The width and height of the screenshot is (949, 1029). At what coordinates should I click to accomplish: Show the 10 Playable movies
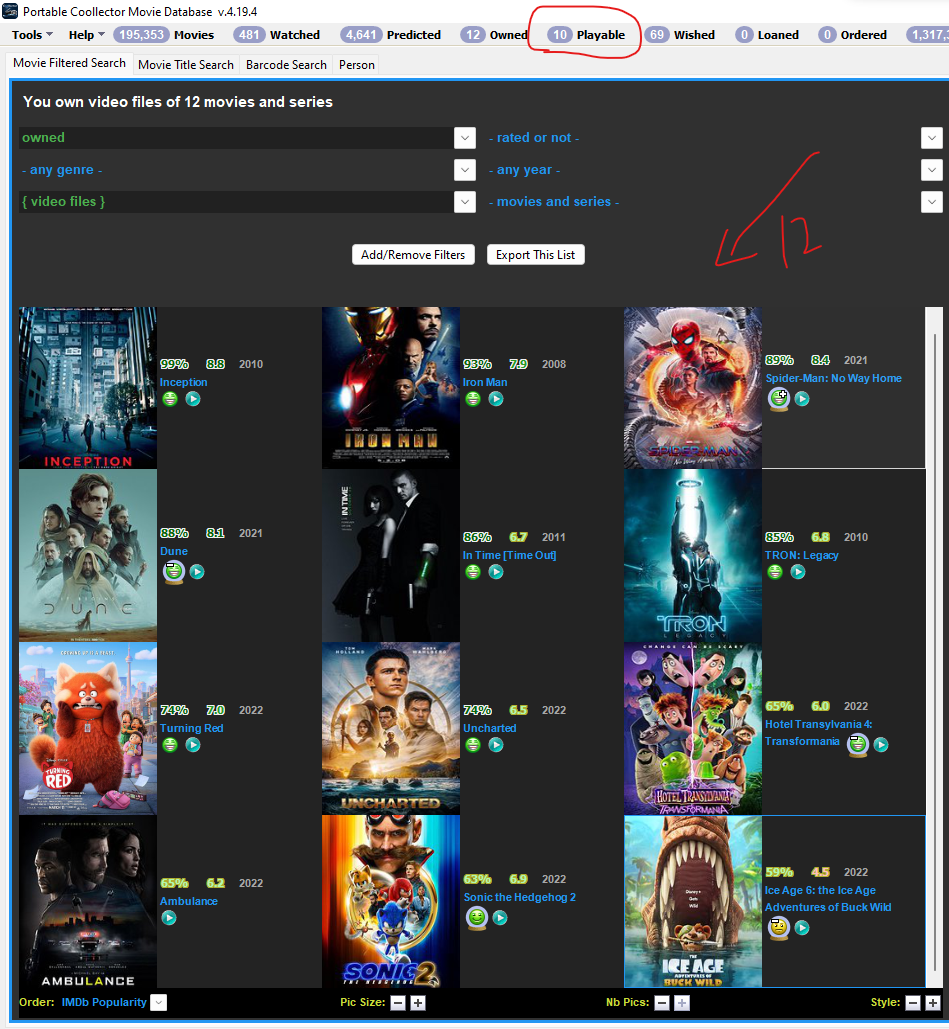587,35
